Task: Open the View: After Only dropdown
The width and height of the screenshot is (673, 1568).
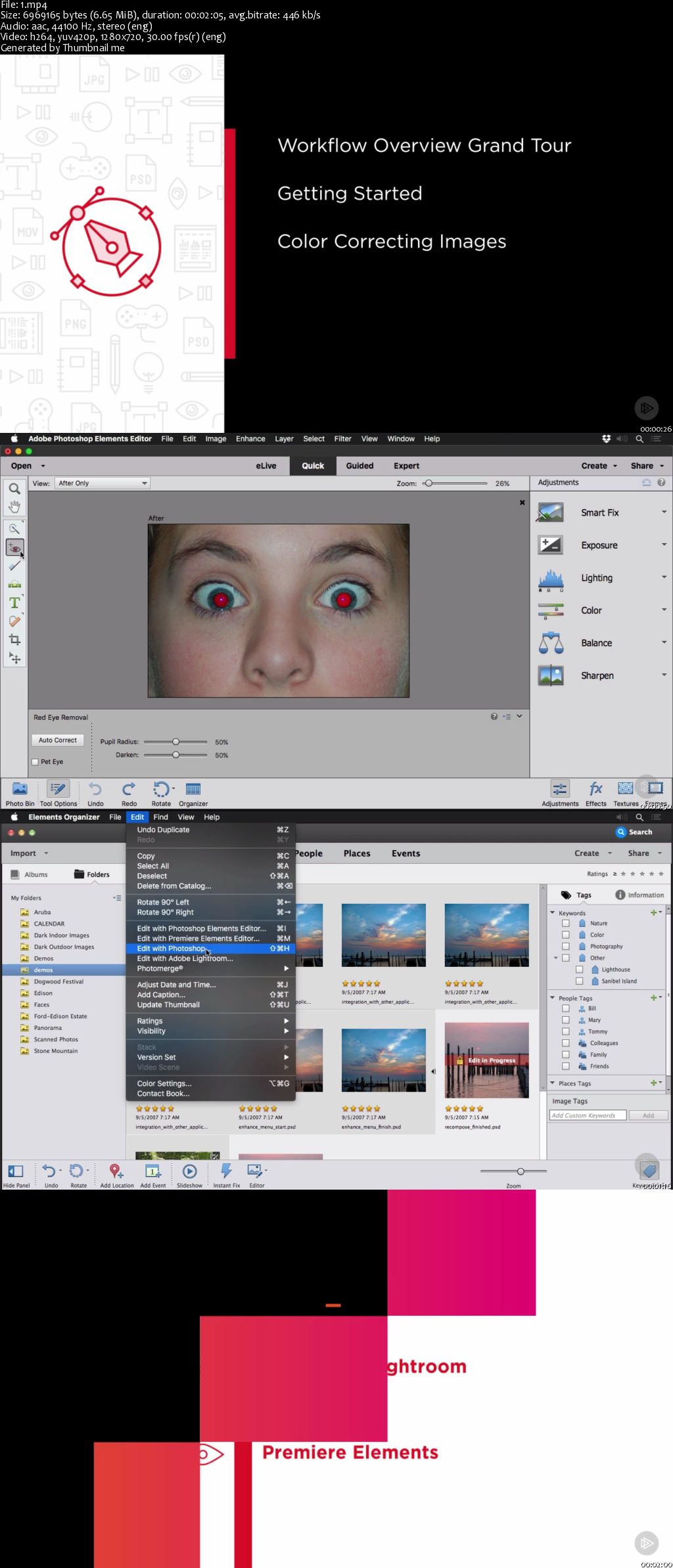Action: [x=103, y=483]
